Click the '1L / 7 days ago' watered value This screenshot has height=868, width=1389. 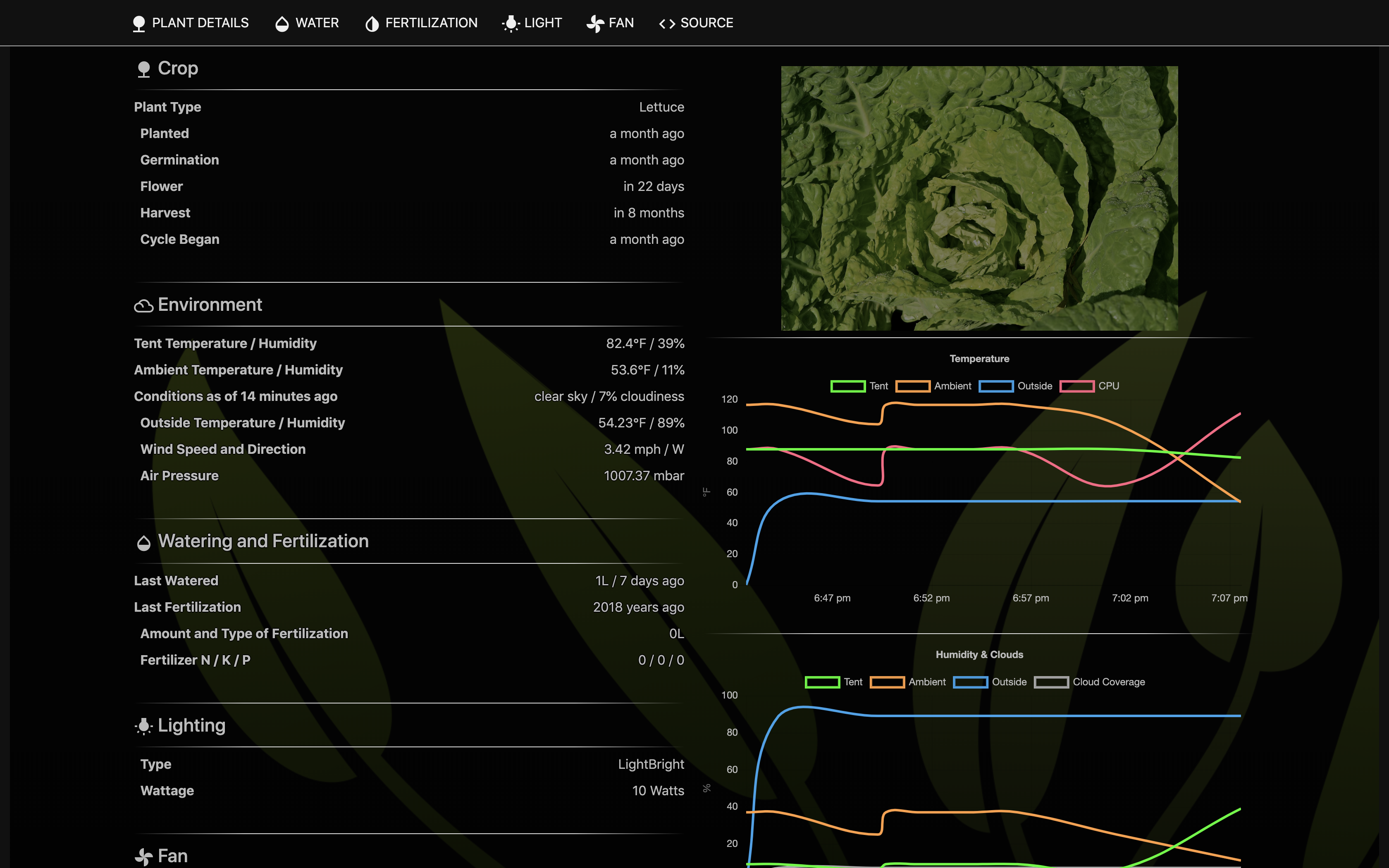point(640,581)
